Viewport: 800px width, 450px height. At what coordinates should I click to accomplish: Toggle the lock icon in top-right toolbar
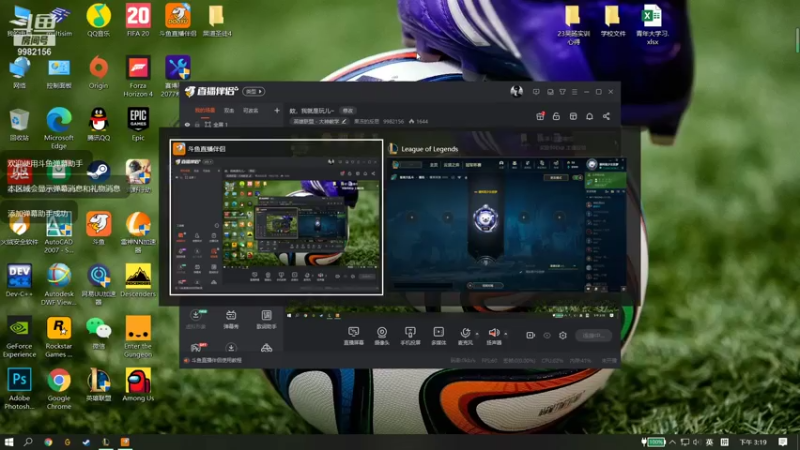click(556, 116)
